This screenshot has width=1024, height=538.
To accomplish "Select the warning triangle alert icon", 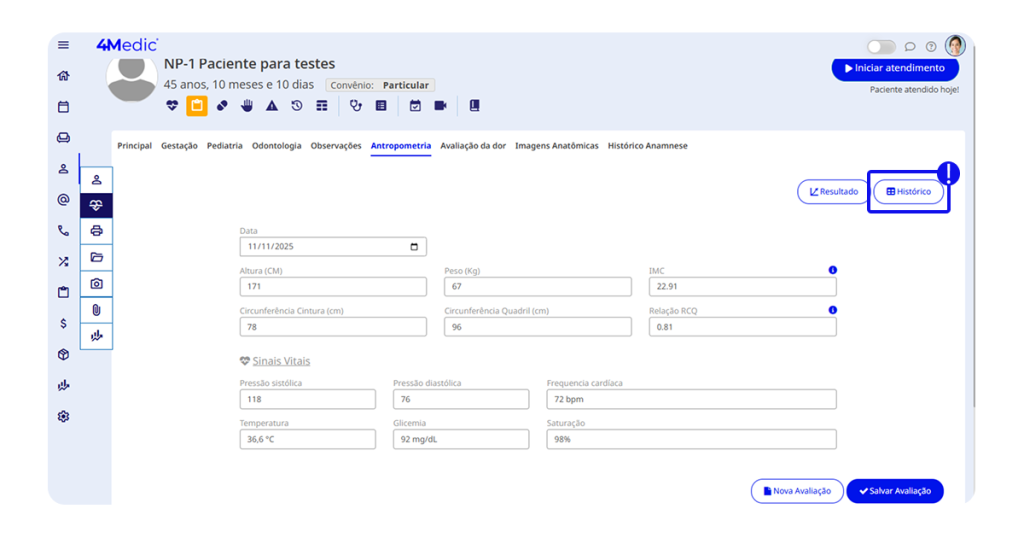I will click(271, 106).
